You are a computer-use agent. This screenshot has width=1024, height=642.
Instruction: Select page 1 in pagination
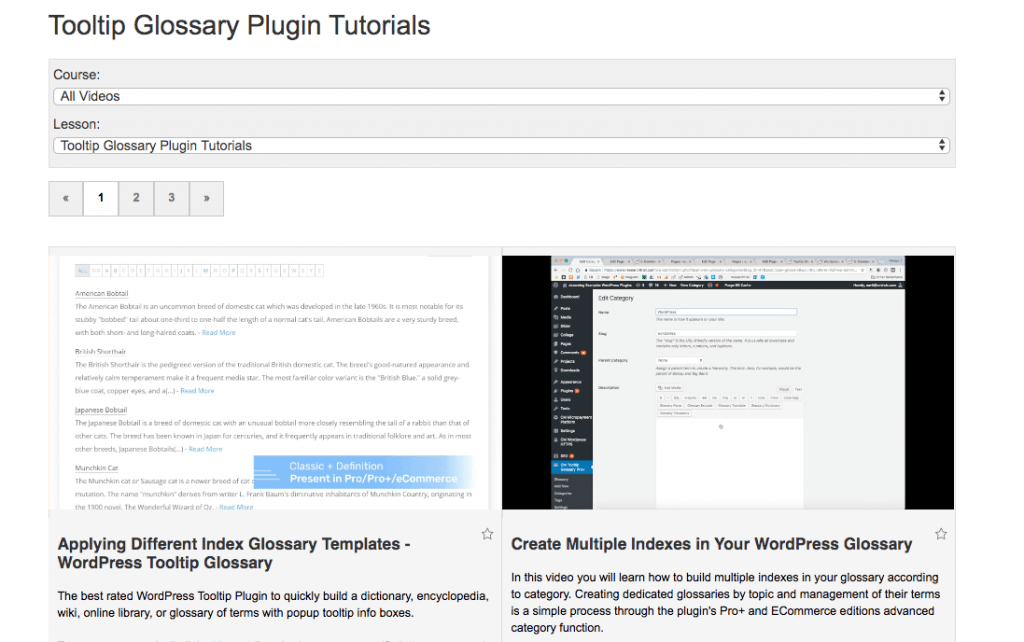[101, 198]
